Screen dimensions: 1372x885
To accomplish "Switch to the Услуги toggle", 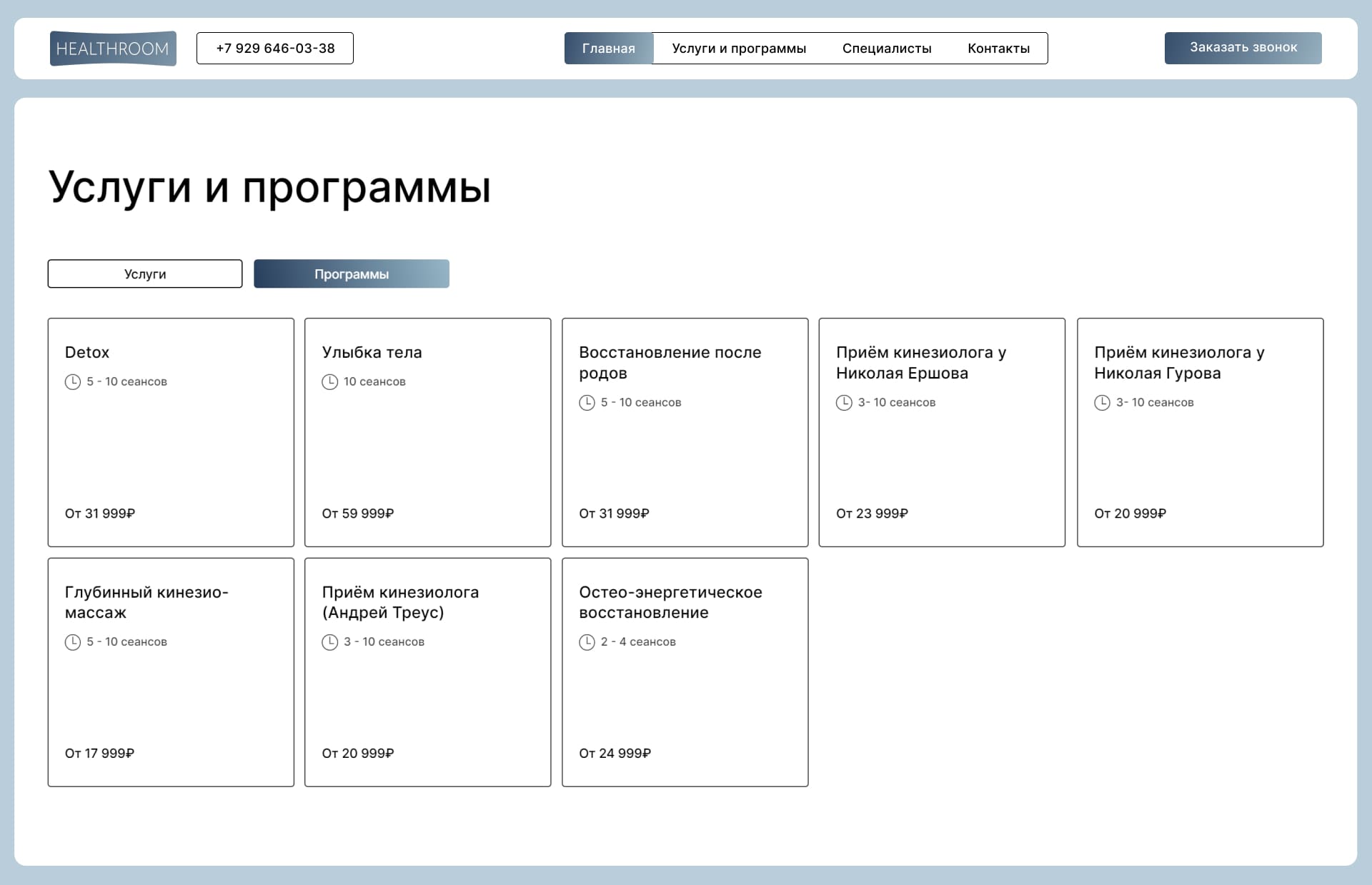I will [x=145, y=274].
